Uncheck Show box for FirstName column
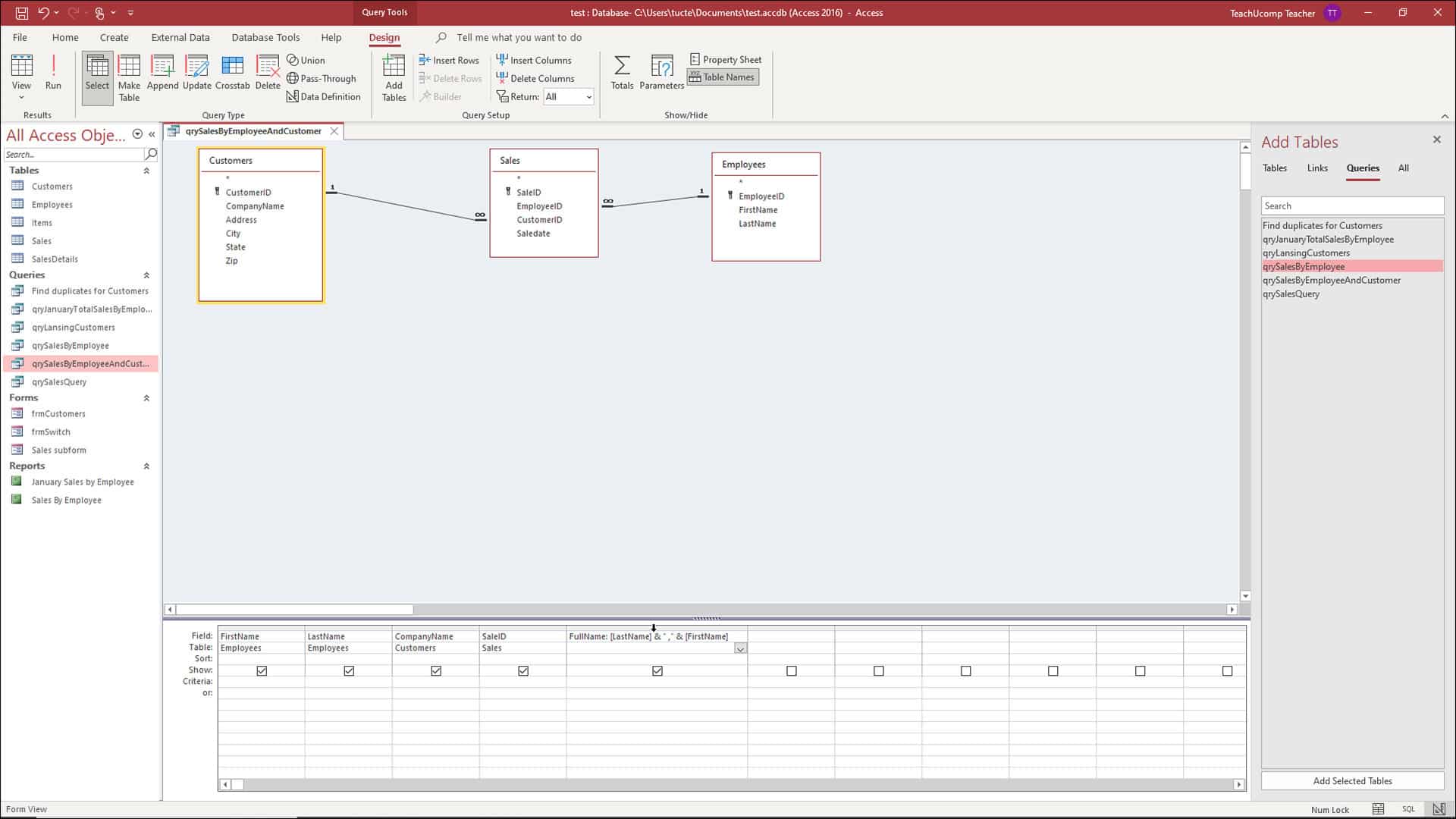The image size is (1456, 819). [262, 671]
